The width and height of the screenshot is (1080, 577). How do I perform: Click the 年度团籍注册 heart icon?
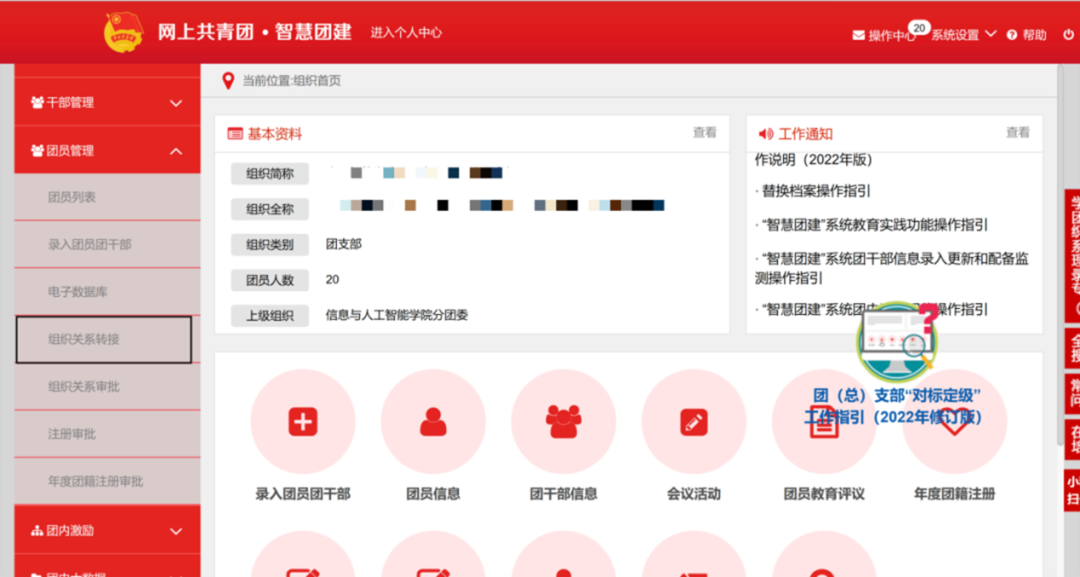point(954,422)
